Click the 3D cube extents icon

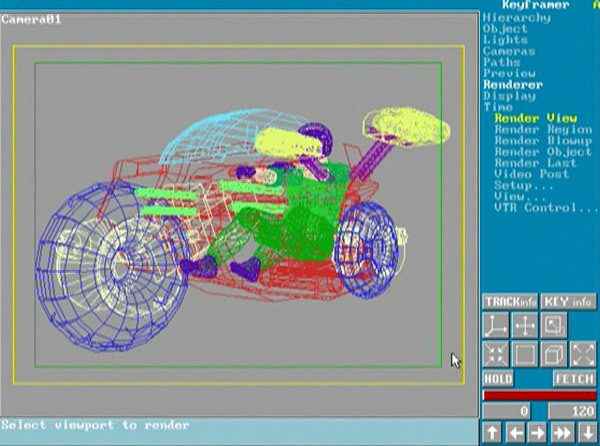coord(554,354)
